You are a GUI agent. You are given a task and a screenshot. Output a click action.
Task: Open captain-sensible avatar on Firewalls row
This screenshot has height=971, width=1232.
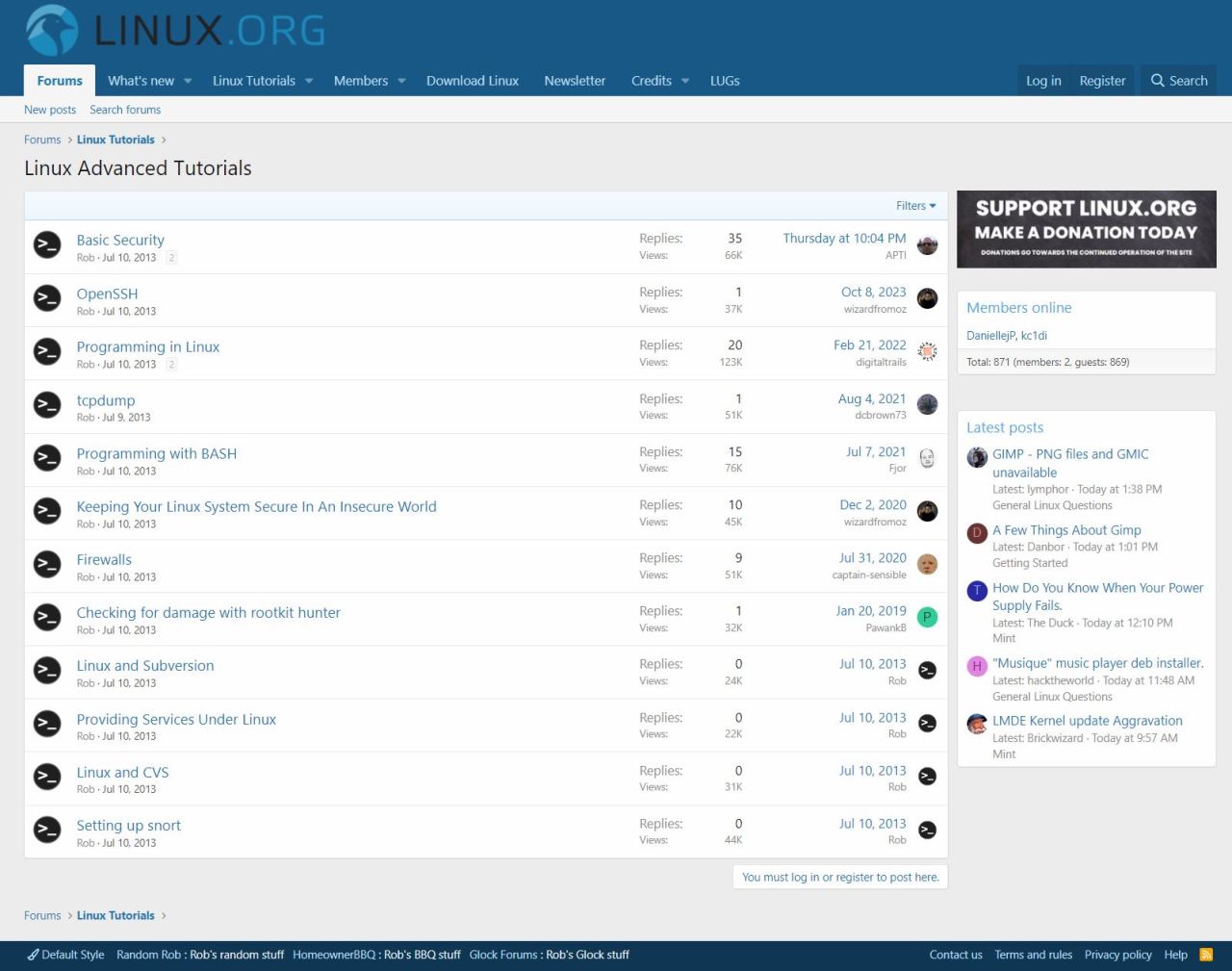point(928,564)
